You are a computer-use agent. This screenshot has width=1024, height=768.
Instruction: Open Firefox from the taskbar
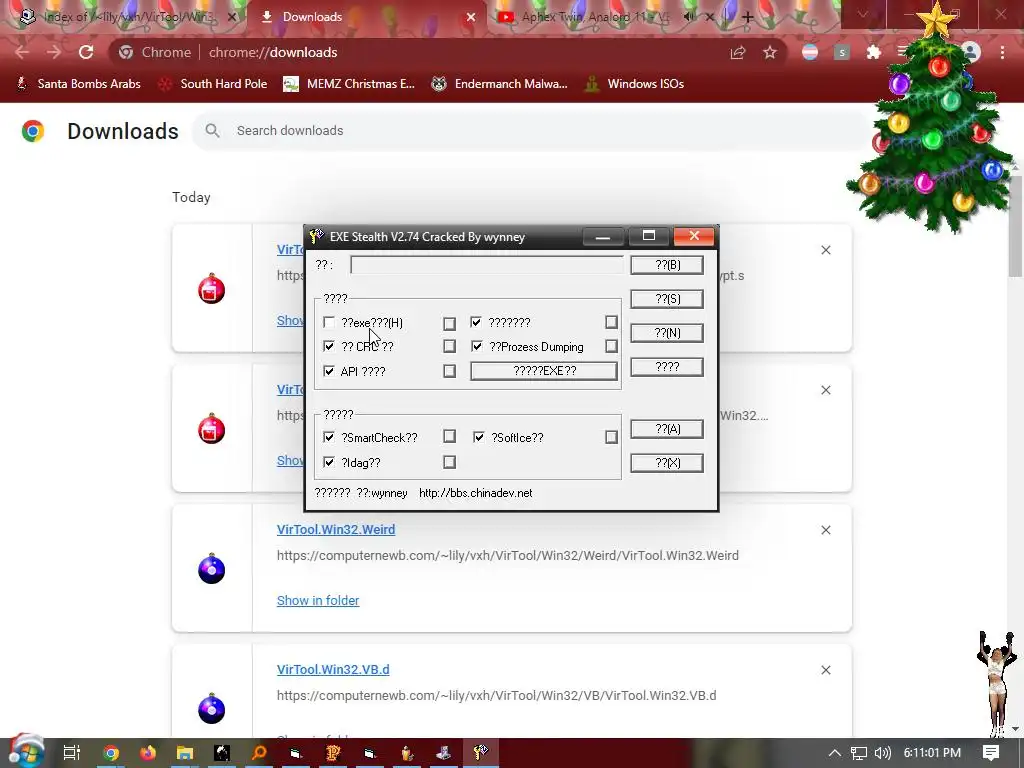pos(148,753)
